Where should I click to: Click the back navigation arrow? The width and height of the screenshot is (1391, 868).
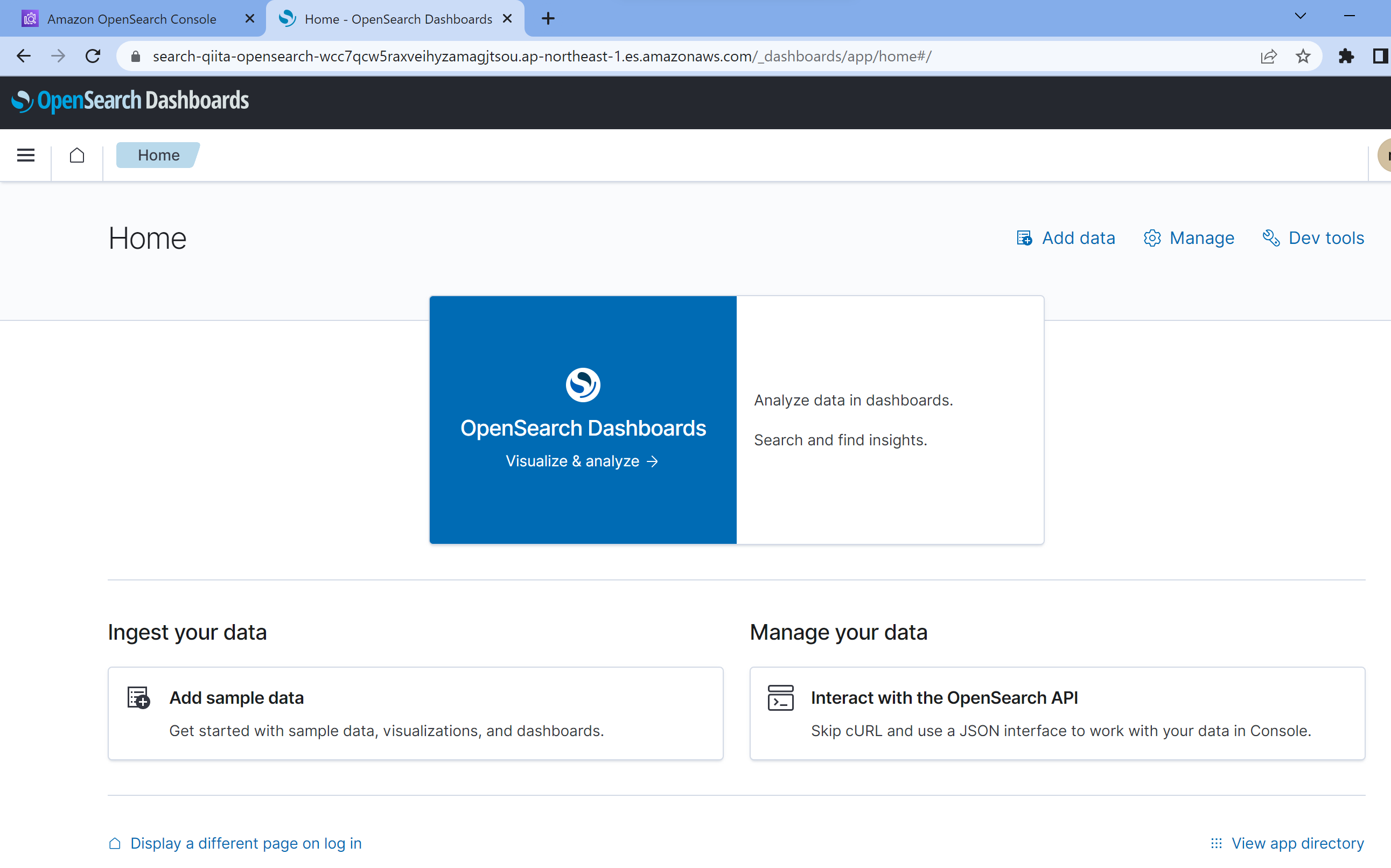[24, 56]
